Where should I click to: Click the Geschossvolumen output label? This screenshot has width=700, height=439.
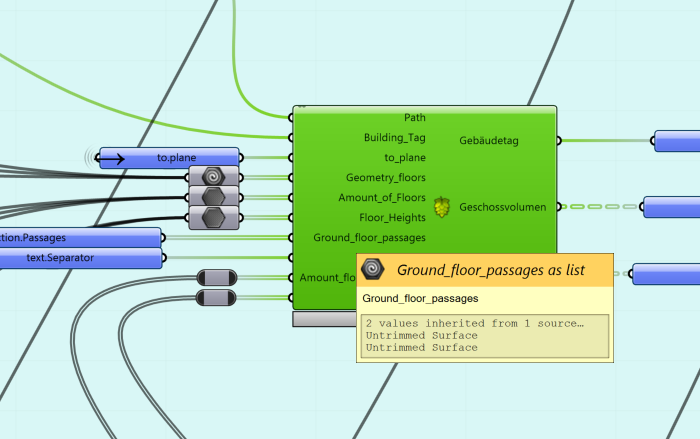tap(503, 207)
